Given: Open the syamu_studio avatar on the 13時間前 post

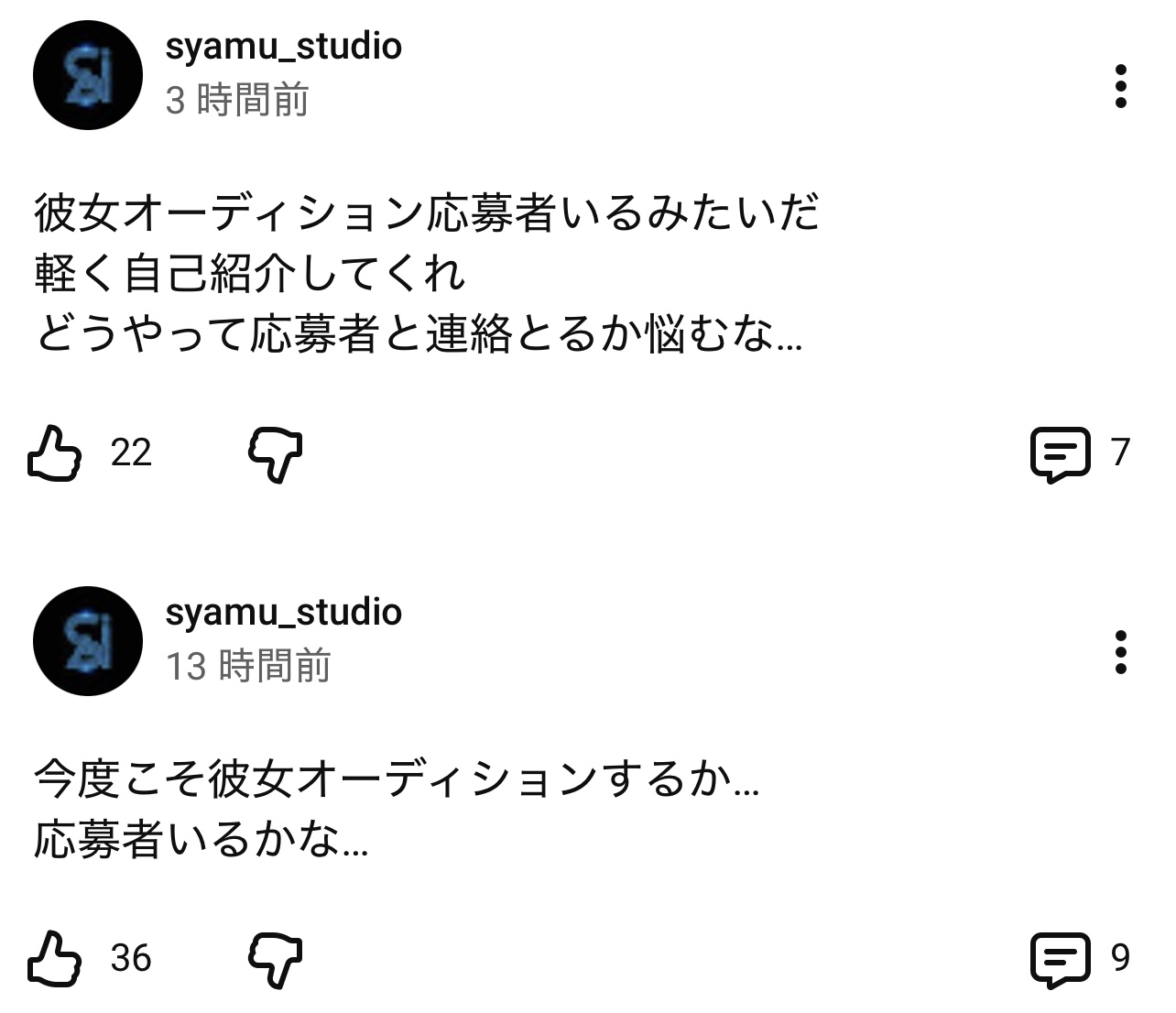Looking at the screenshot, I should click(88, 640).
